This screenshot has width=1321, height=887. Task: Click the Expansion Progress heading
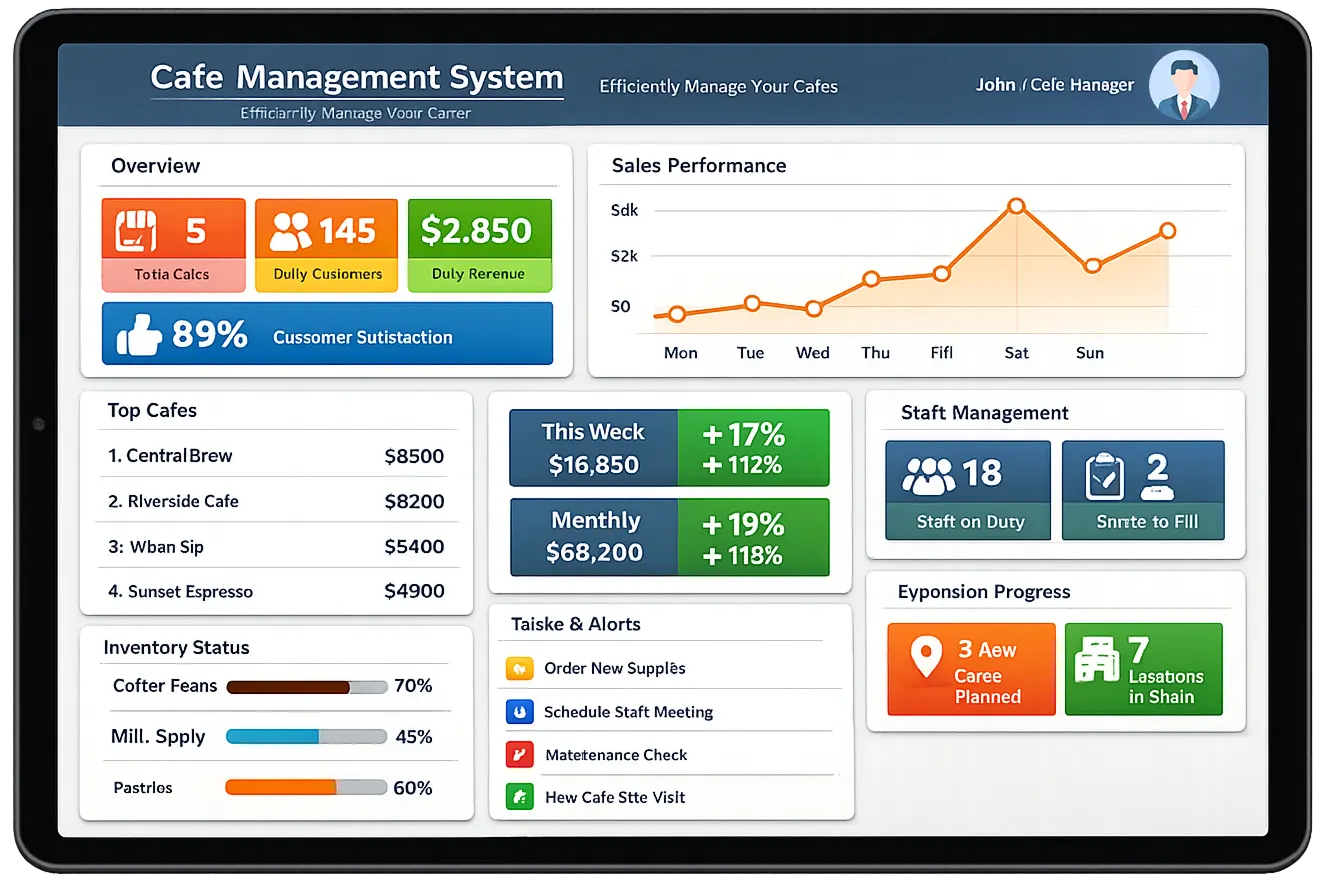984,592
